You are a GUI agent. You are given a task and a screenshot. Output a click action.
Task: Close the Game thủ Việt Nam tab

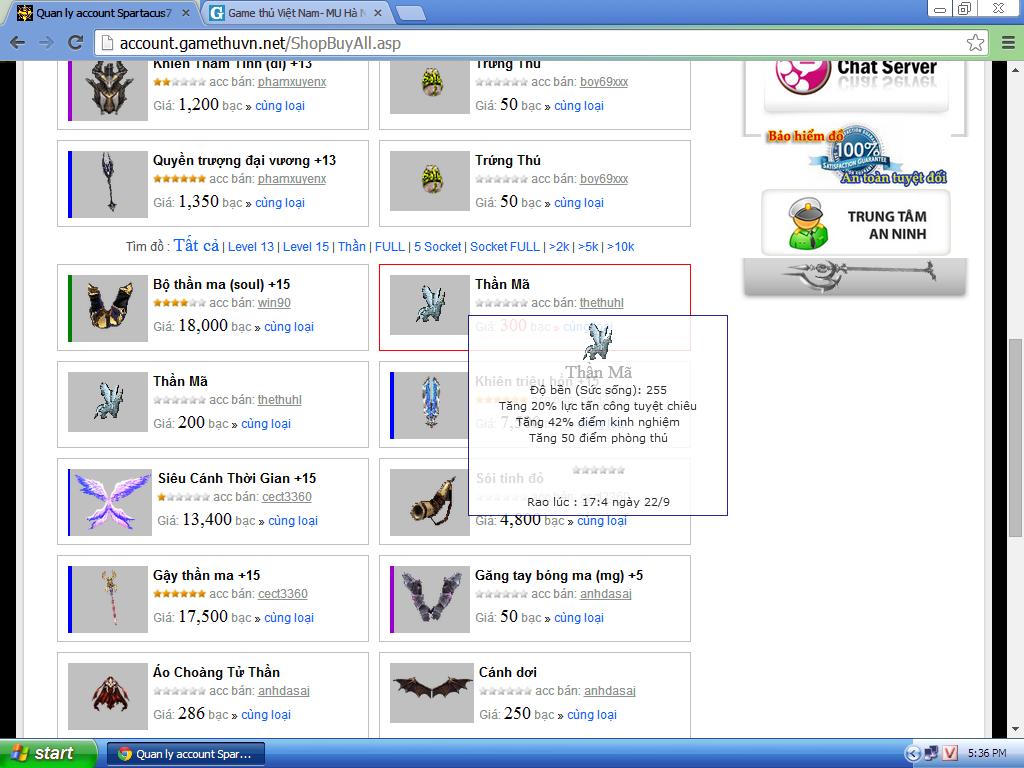377,12
